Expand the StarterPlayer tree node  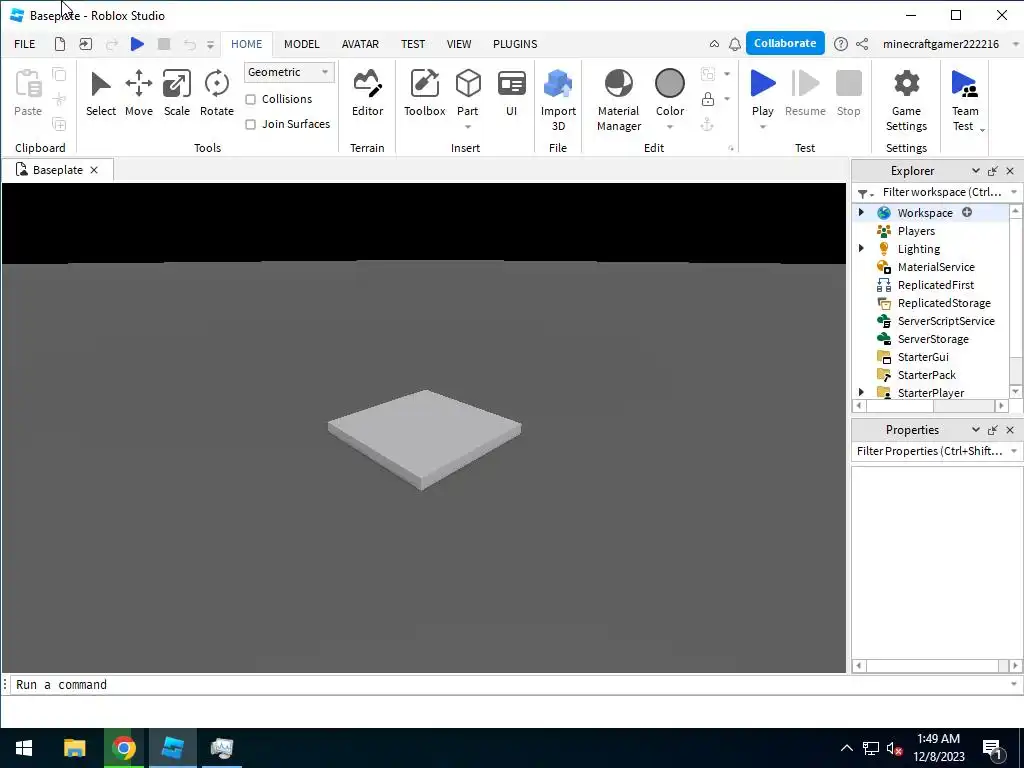pyautogui.click(x=861, y=392)
